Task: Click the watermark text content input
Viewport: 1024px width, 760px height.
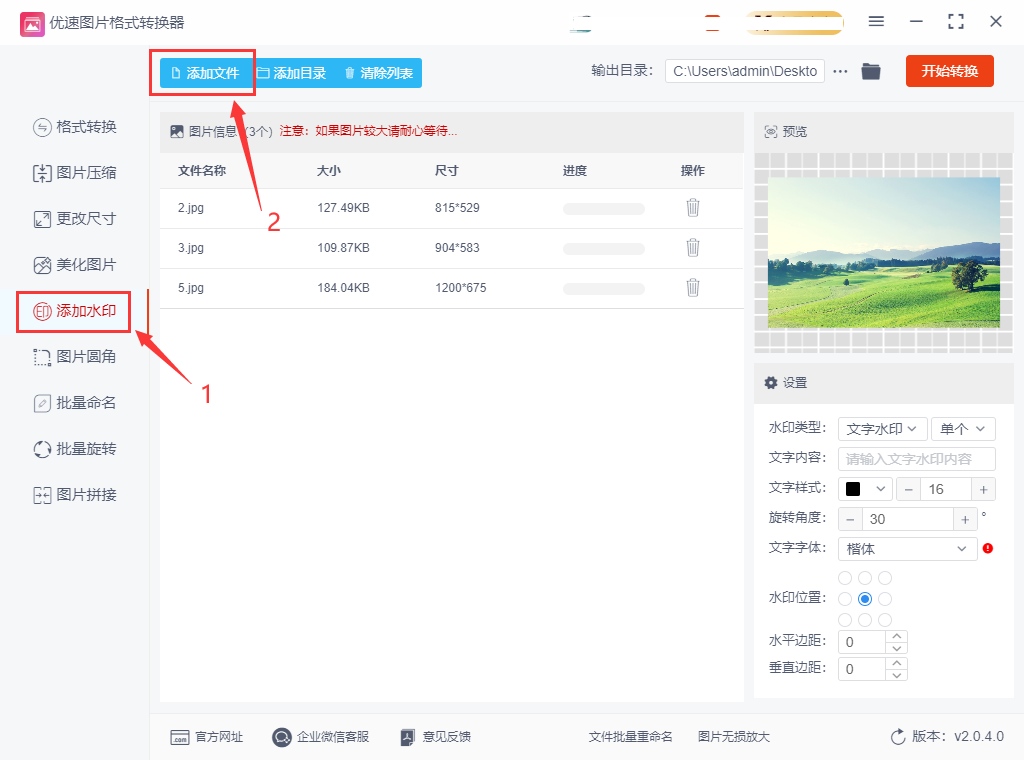Action: (x=916, y=459)
